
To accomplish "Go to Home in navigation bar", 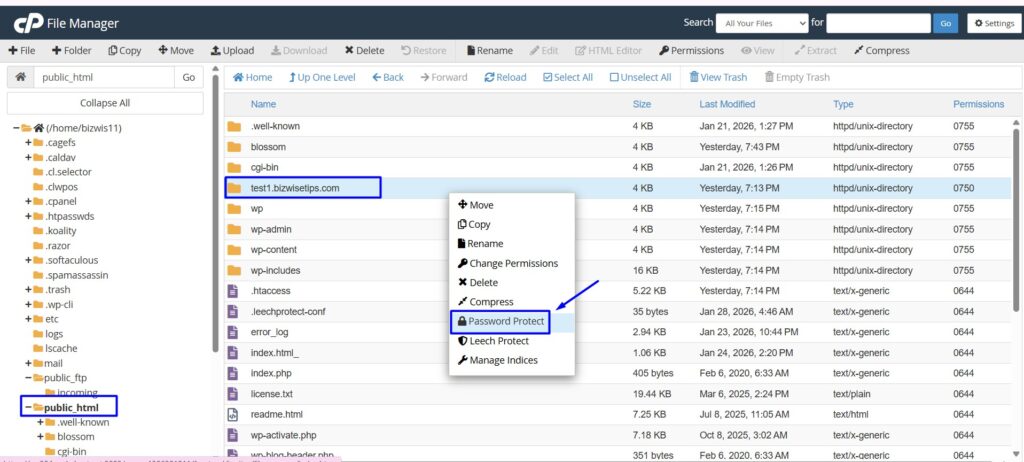I will click(253, 77).
